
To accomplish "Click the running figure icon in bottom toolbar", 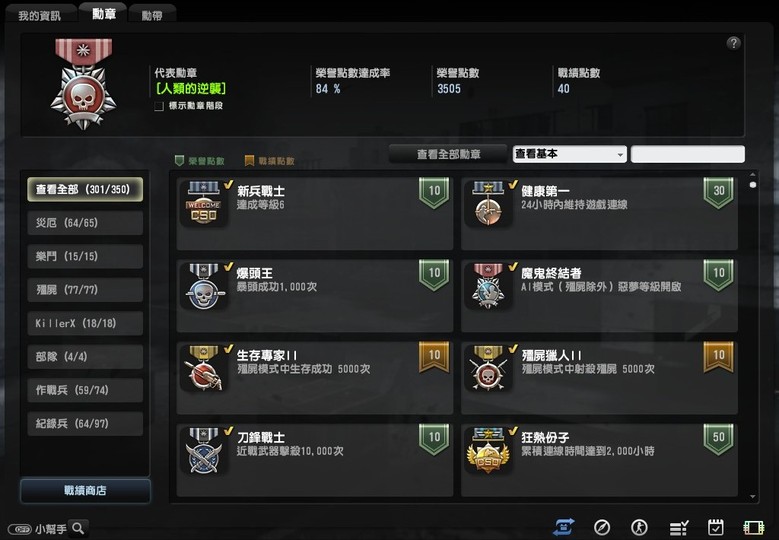I will pyautogui.click(x=639, y=527).
